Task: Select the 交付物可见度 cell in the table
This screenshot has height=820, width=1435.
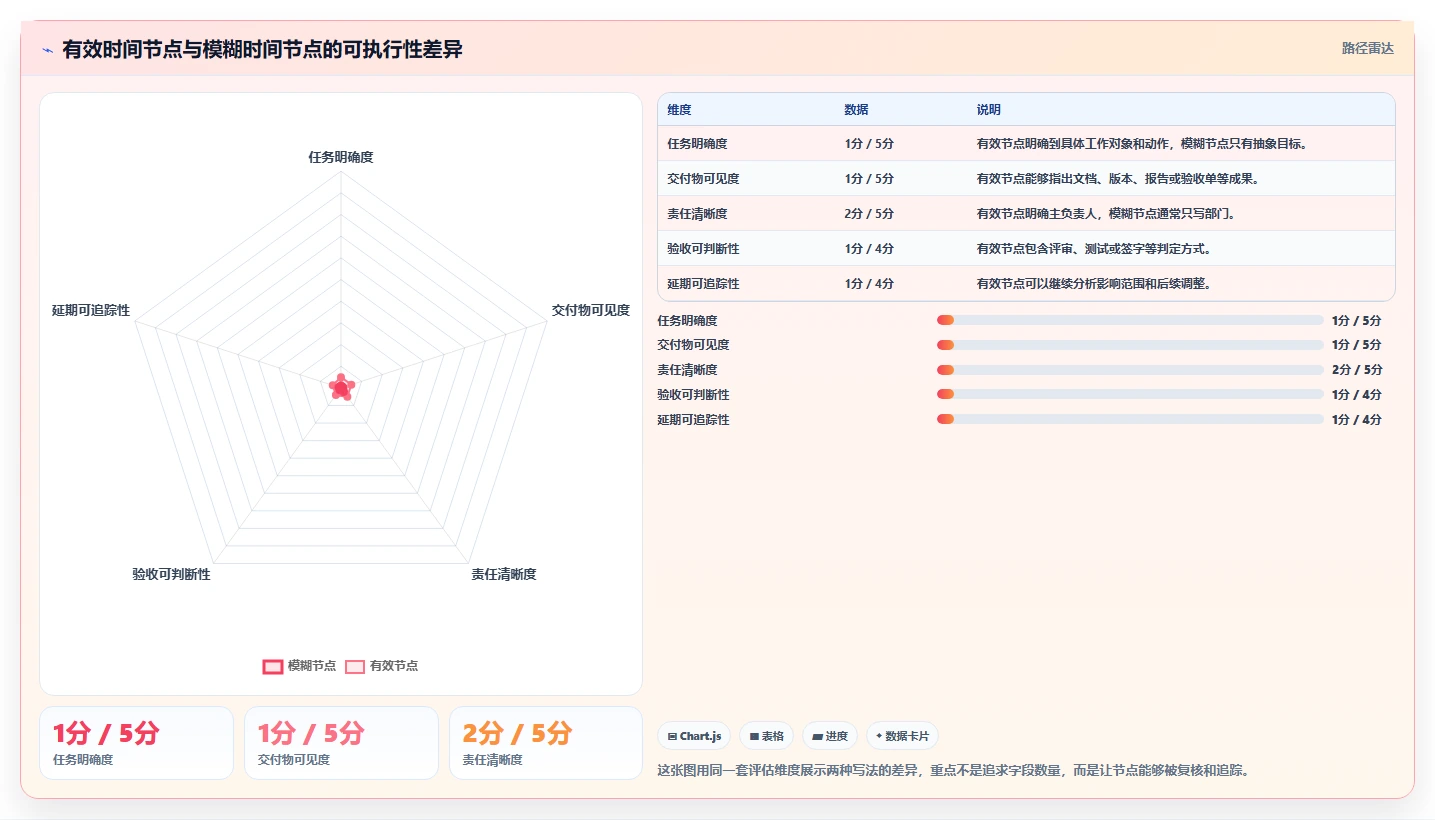Action: (x=703, y=179)
